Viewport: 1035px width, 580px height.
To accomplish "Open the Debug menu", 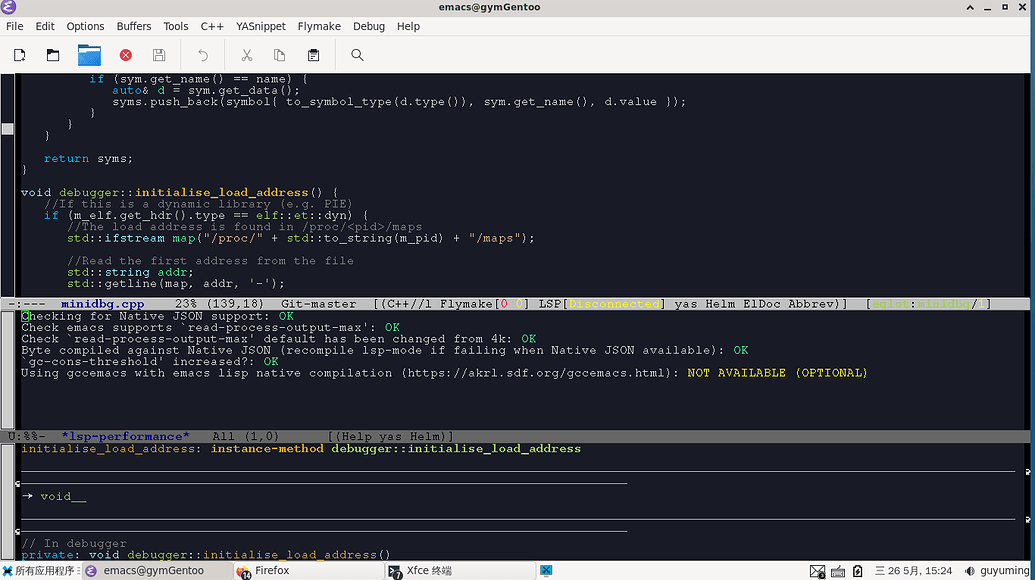I will [368, 26].
